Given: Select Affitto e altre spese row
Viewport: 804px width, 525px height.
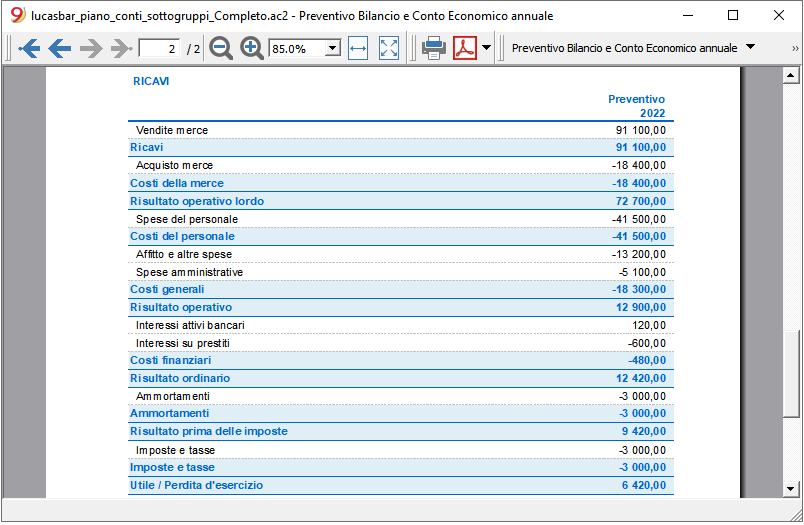Looking at the screenshot, I should click(x=401, y=254).
